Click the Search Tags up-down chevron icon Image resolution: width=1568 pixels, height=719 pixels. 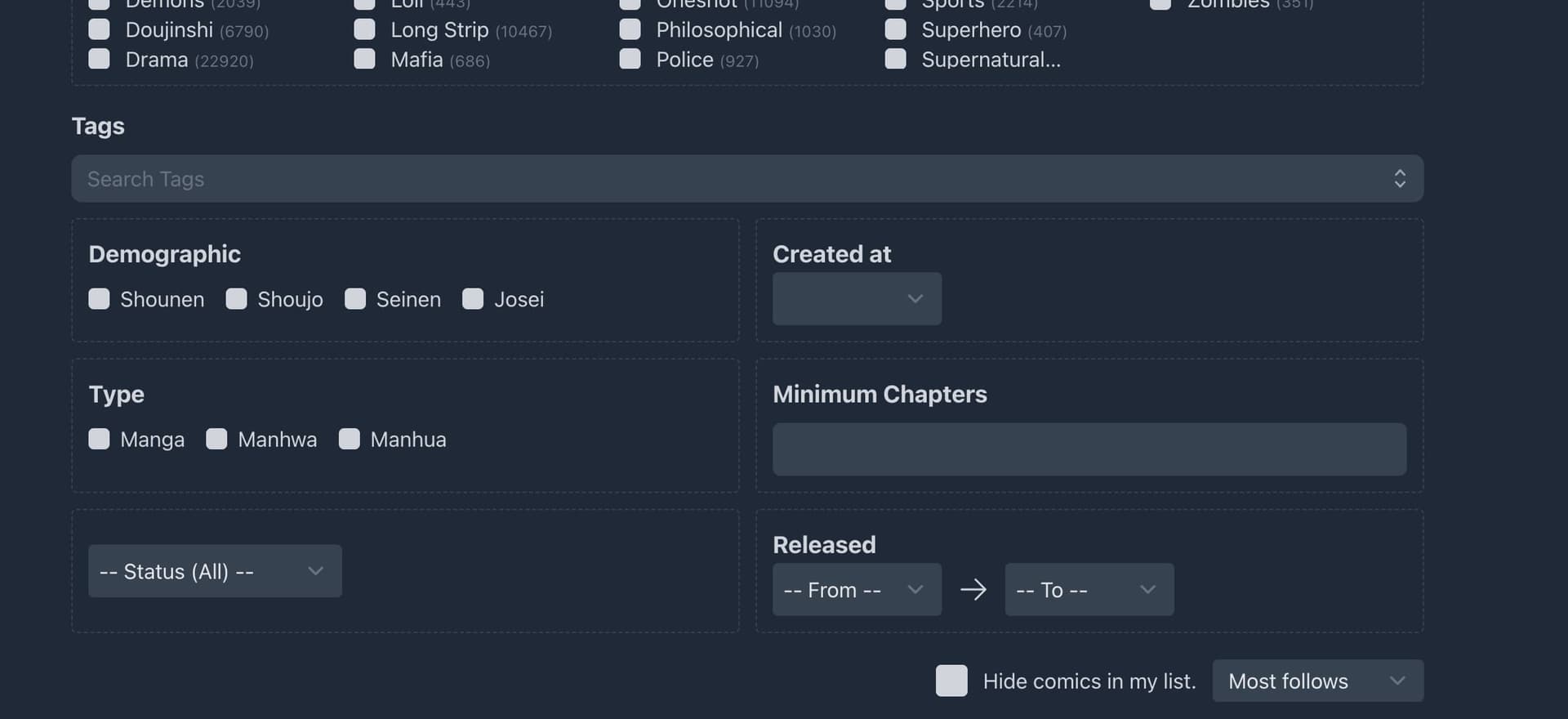click(x=1399, y=179)
